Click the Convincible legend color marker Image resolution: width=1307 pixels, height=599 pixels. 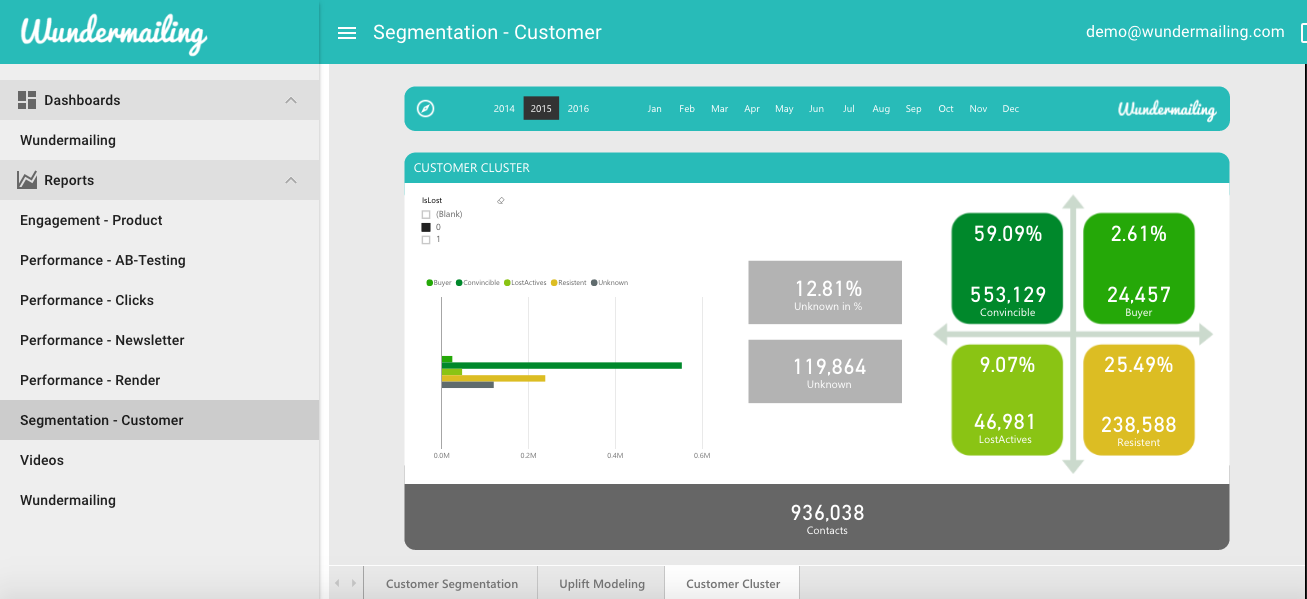(459, 283)
